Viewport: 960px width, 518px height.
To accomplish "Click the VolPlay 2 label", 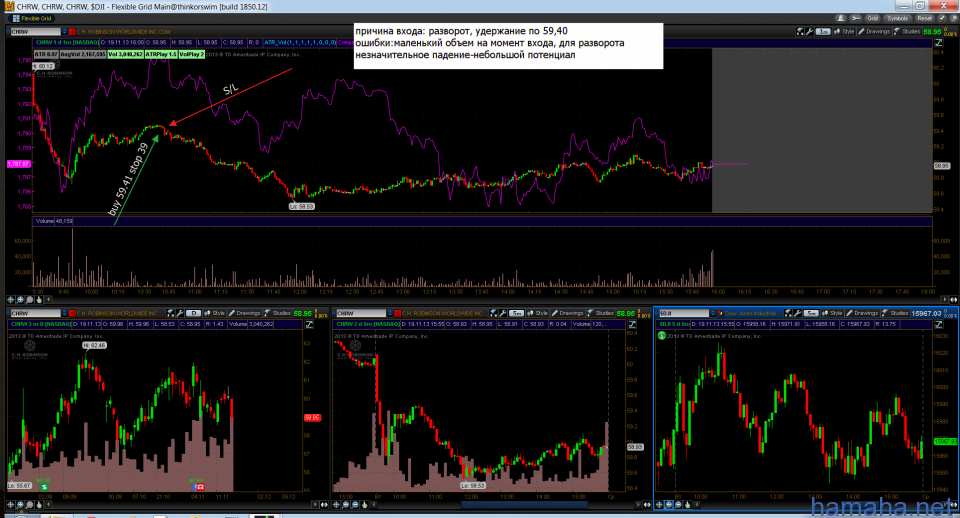I will coord(192,54).
